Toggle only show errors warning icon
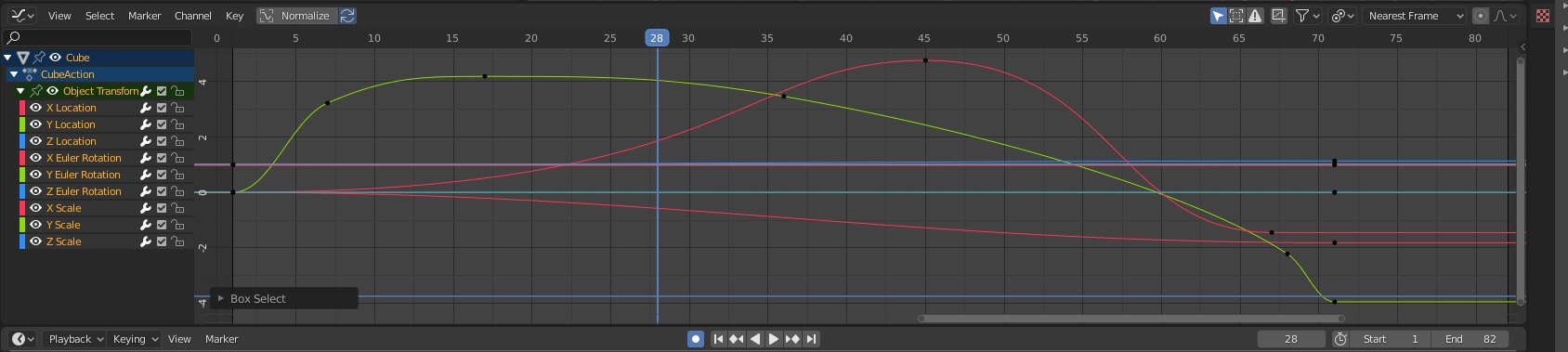Screen dimensions: 1568x352 coord(1255,16)
